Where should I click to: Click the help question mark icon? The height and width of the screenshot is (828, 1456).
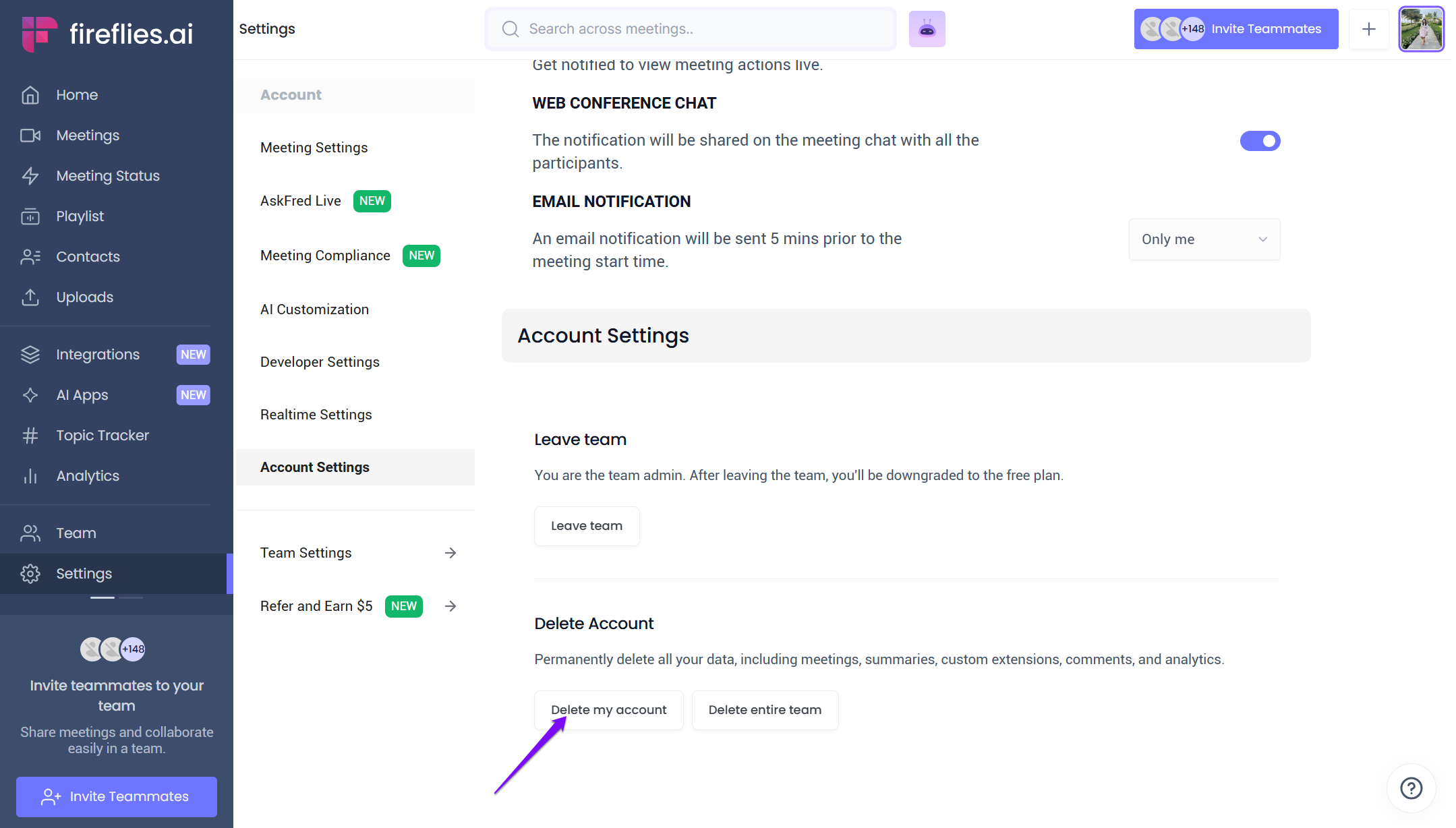(1411, 788)
